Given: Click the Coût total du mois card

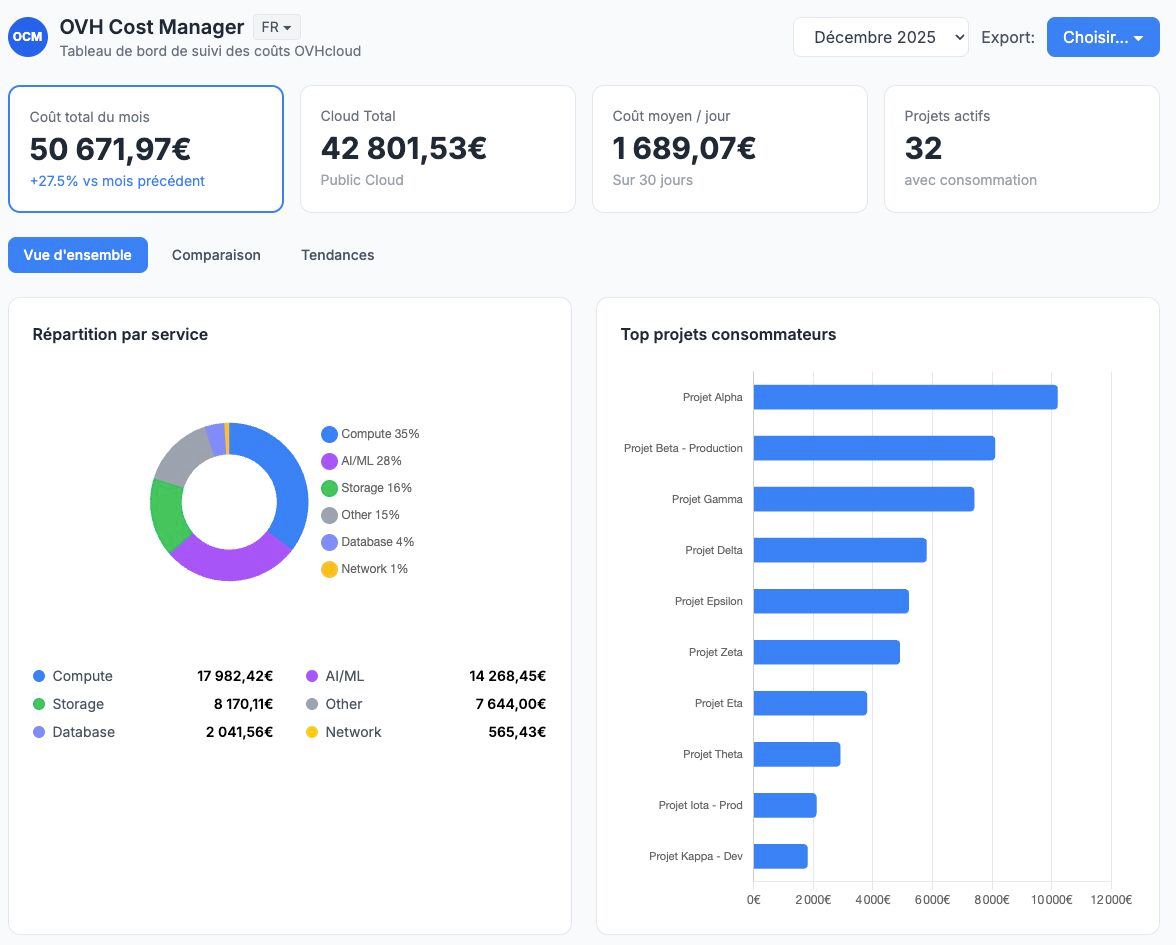Looking at the screenshot, I should pyautogui.click(x=146, y=149).
